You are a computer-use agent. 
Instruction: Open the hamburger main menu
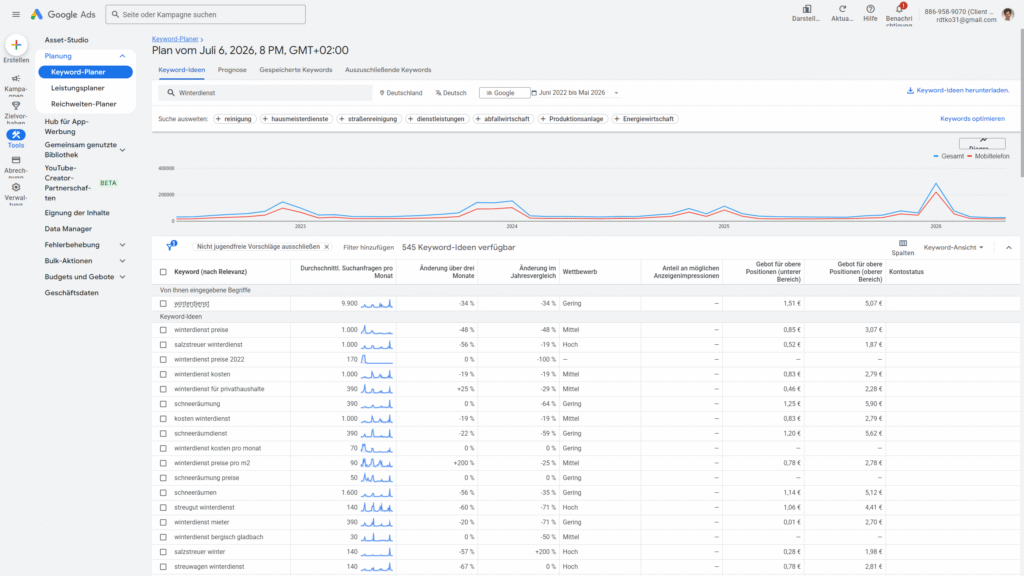16,14
